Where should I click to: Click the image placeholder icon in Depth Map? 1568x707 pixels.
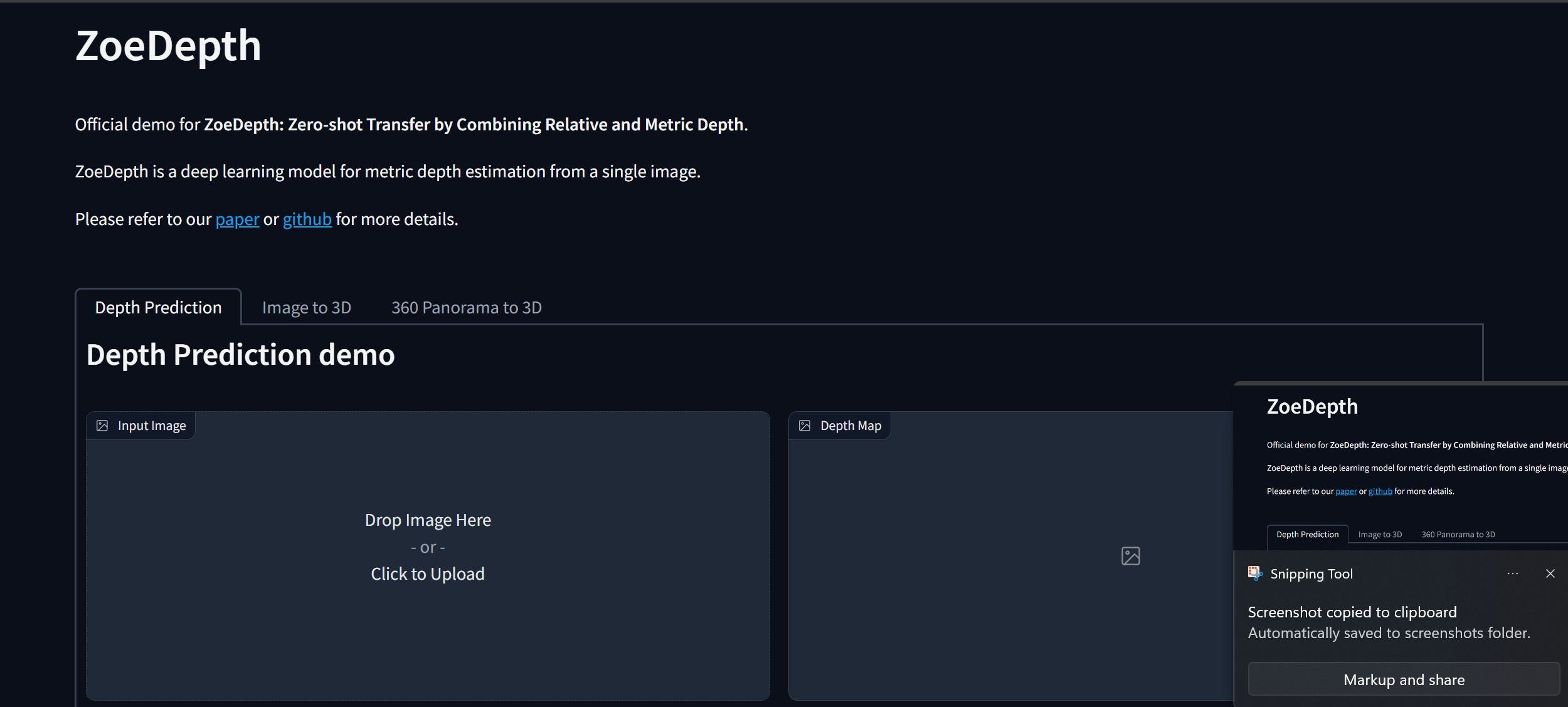point(1130,555)
